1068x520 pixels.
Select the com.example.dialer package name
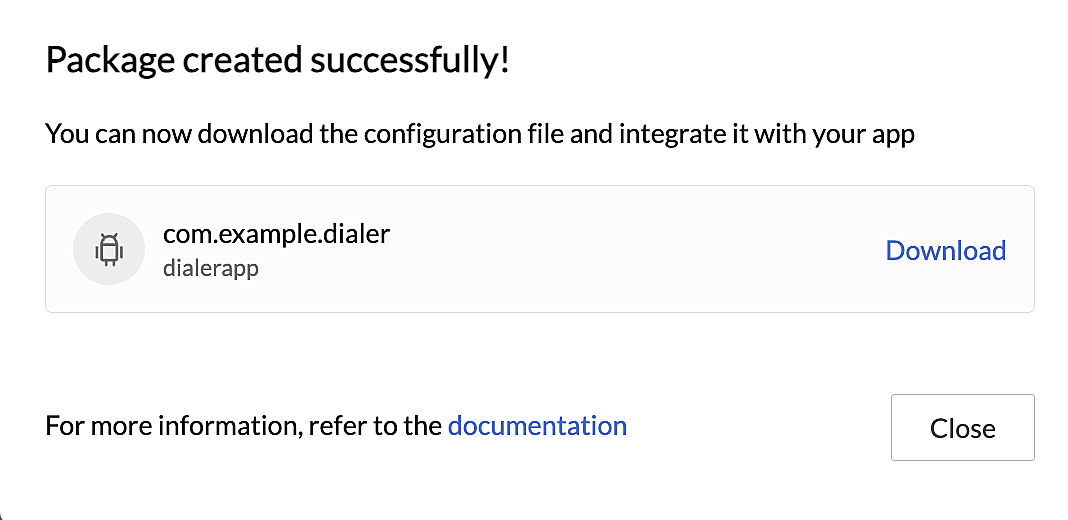[x=277, y=234]
